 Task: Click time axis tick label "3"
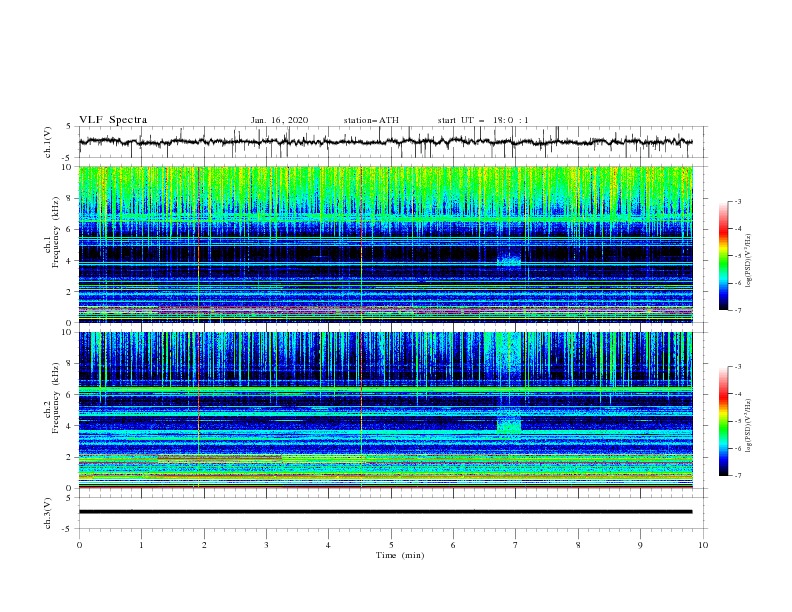pos(266,545)
